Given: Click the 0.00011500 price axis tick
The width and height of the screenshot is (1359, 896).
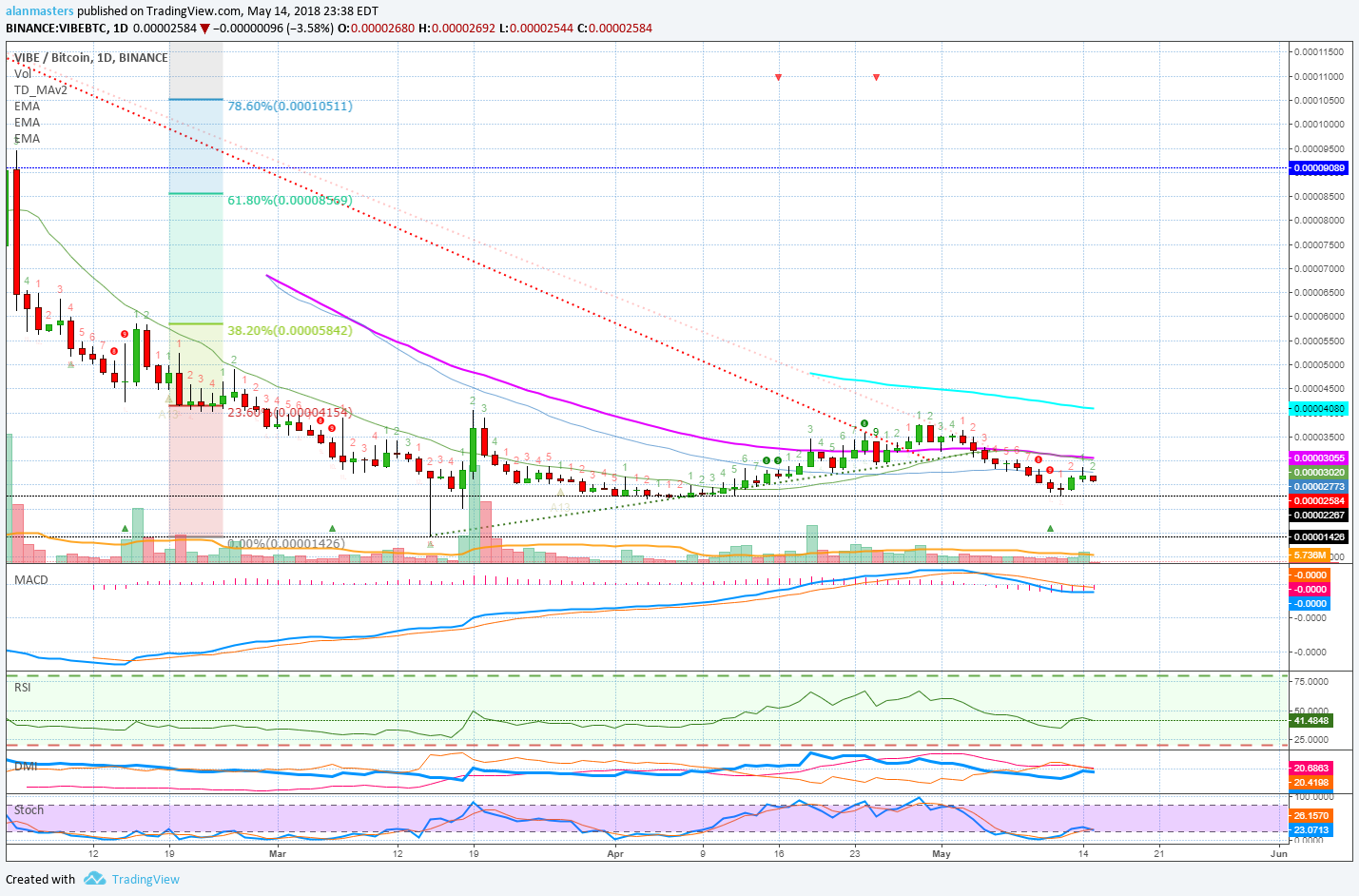Looking at the screenshot, I should pyautogui.click(x=1319, y=52).
